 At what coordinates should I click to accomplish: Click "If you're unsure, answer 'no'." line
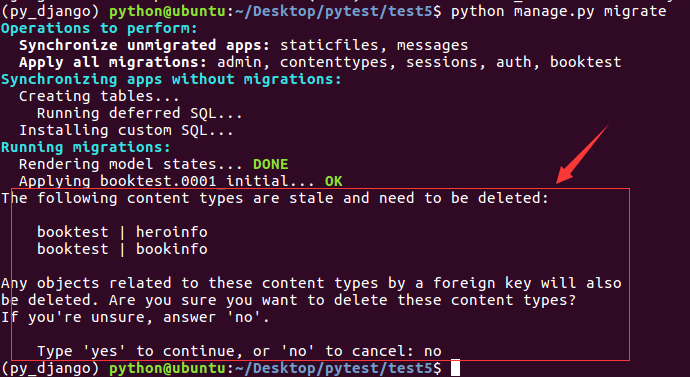pyautogui.click(x=135, y=317)
